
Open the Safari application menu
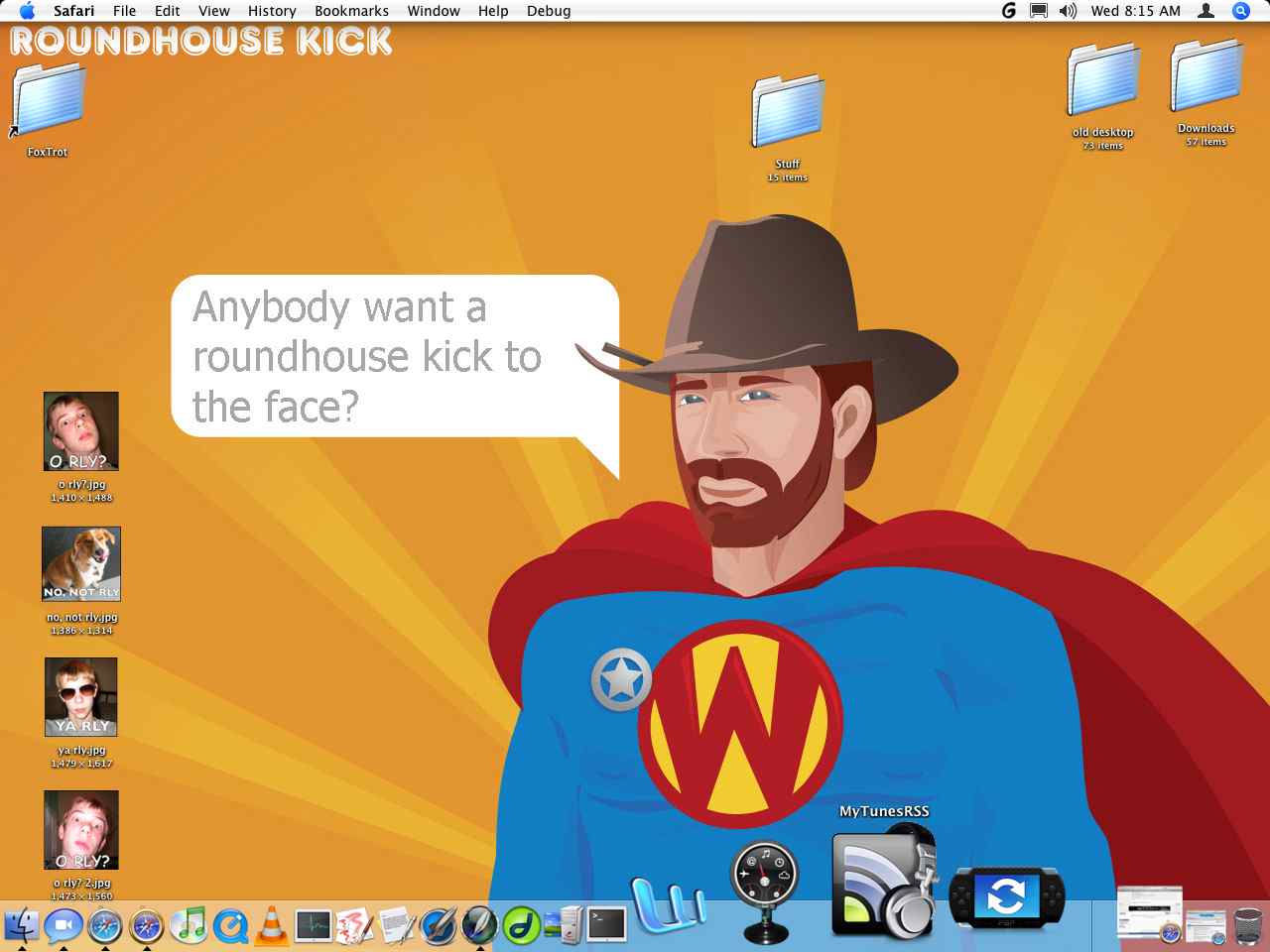(x=74, y=11)
